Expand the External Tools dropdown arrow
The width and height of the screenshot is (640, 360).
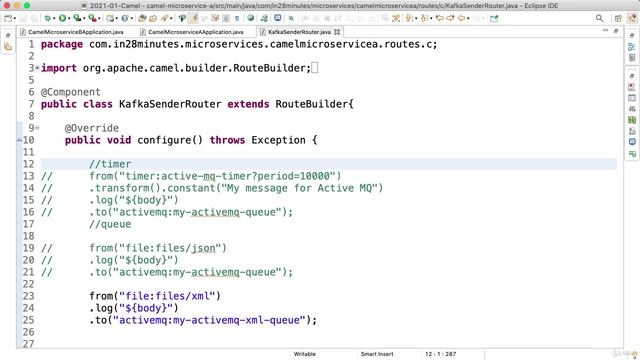99,18
